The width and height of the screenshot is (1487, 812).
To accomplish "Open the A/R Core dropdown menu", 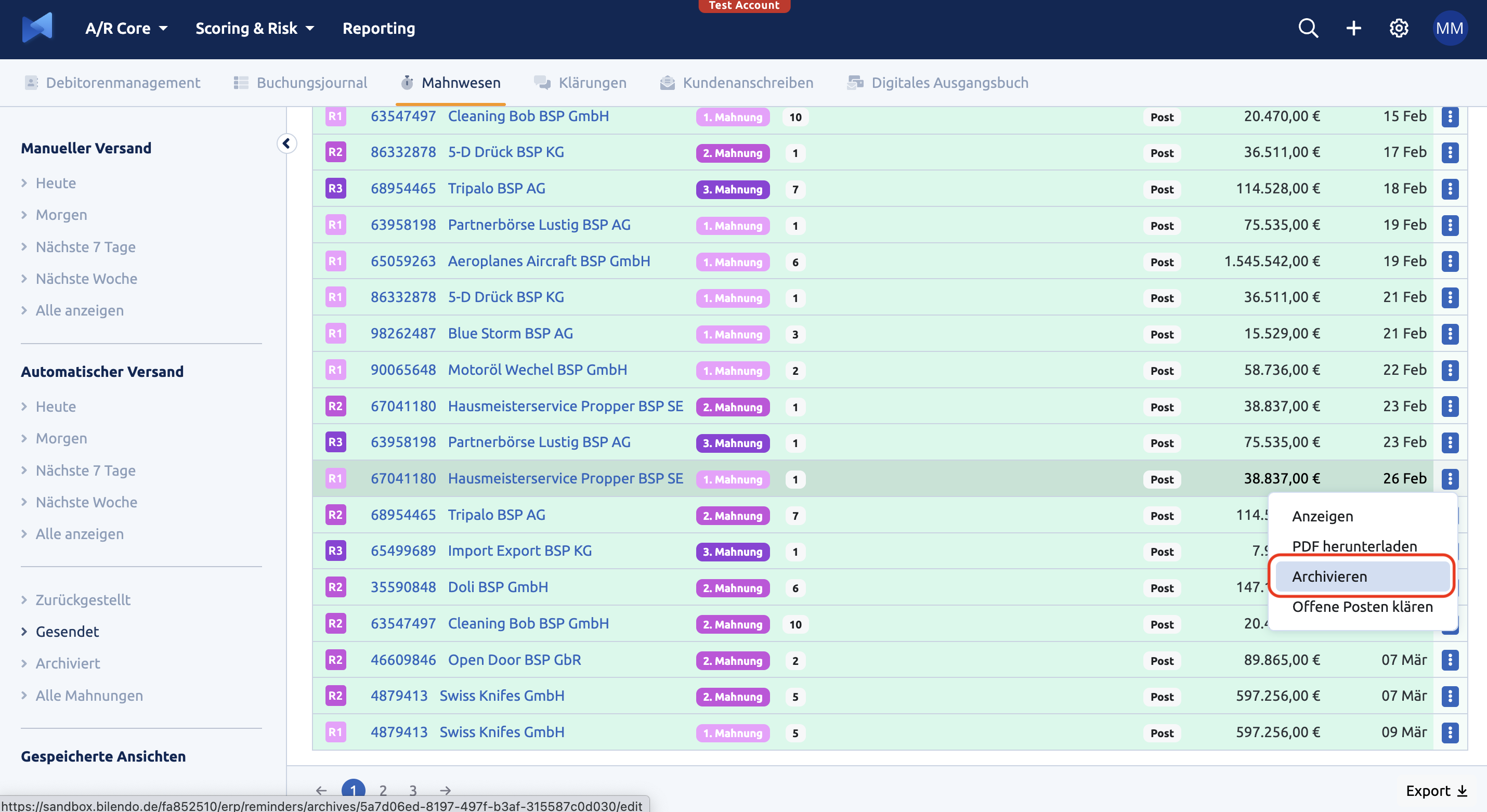I will 126,28.
